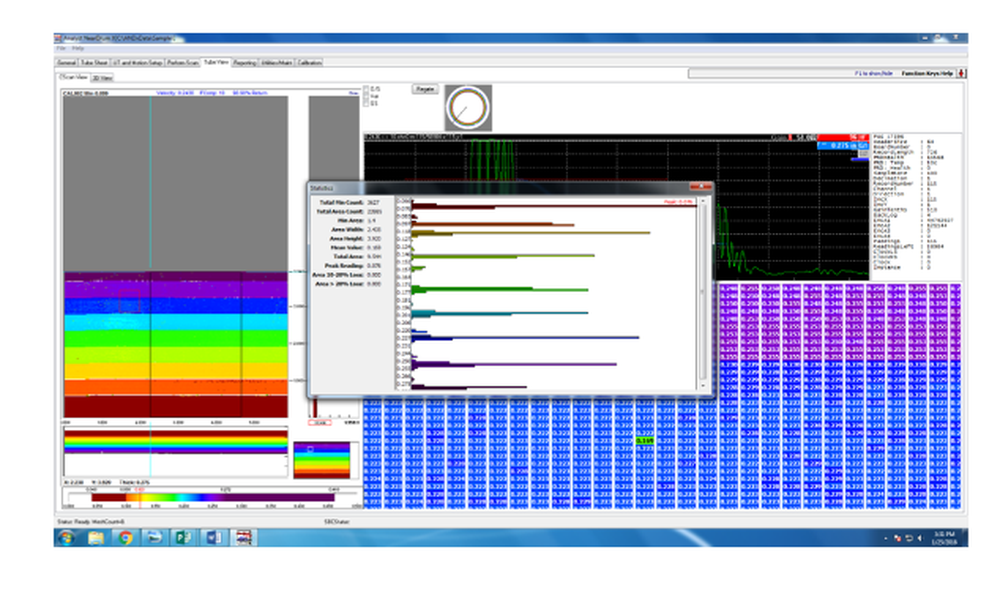Click the volume icon in the system tray
Image resolution: width=1000 pixels, height=599 pixels.
tap(920, 538)
